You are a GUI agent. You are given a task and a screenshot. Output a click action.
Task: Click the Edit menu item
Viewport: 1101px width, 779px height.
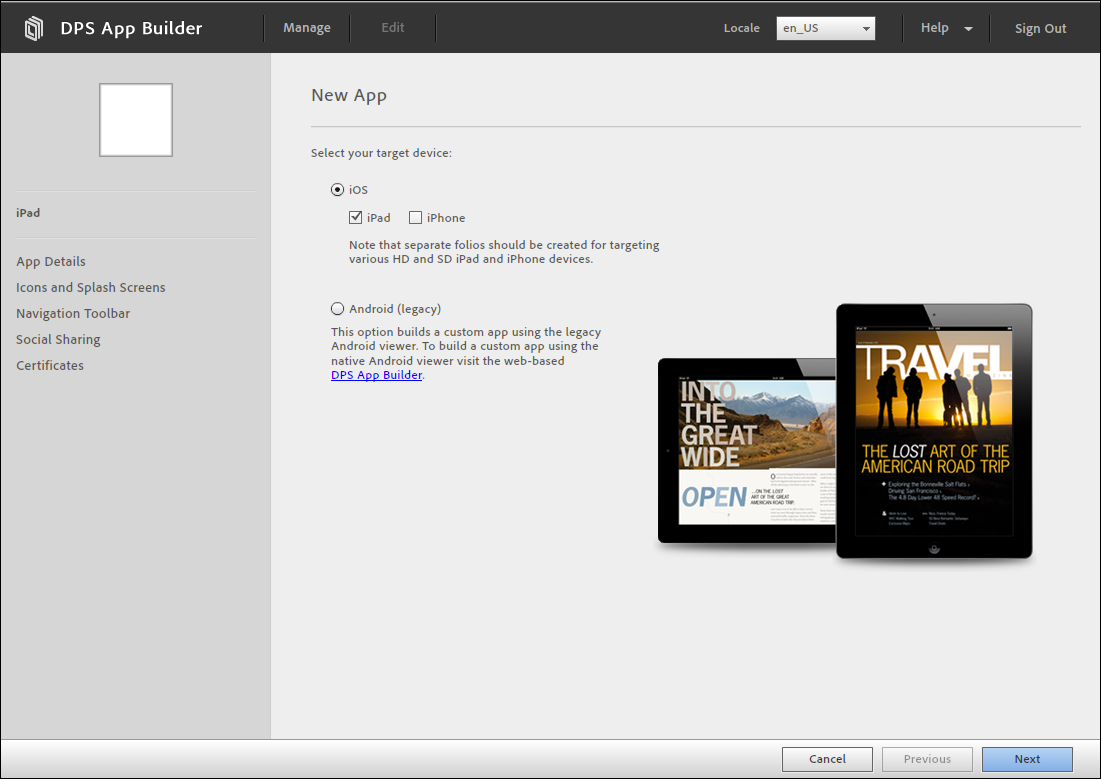pos(392,27)
